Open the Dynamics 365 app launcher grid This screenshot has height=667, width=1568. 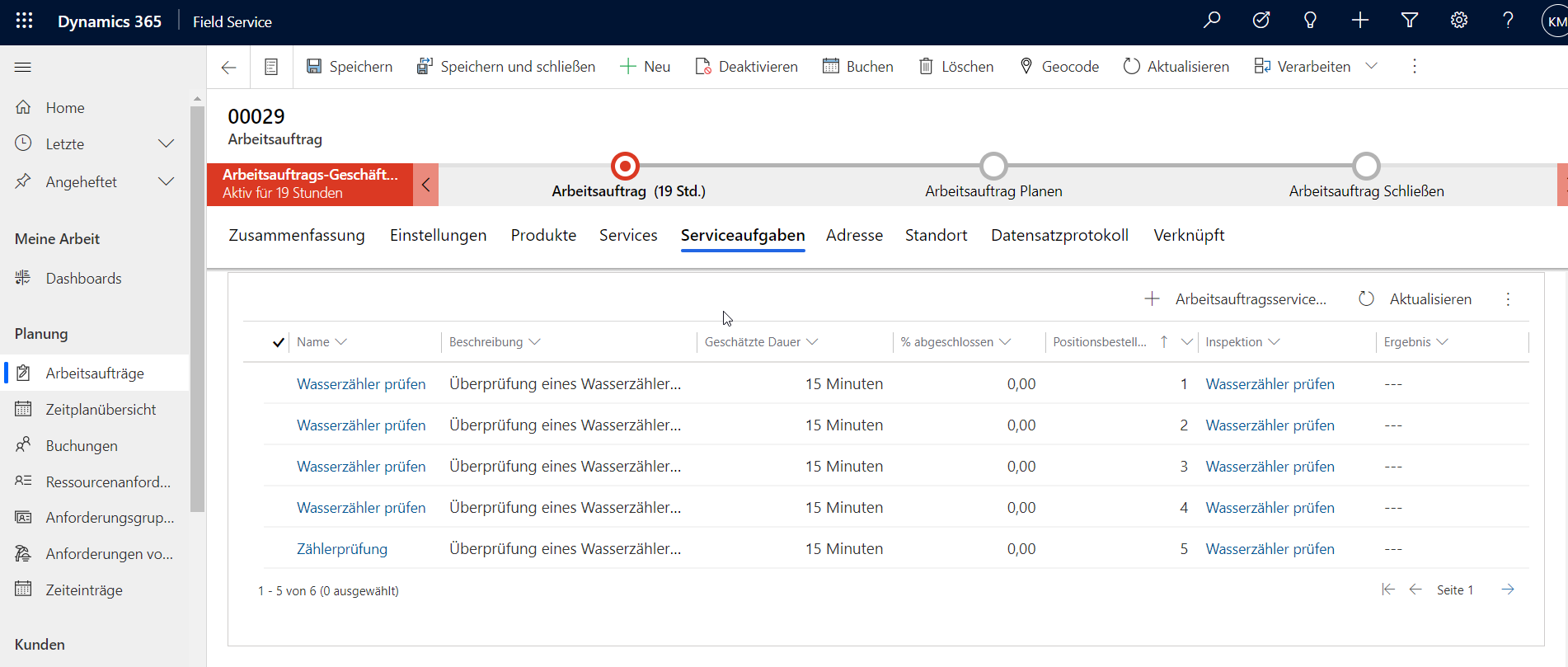[24, 21]
